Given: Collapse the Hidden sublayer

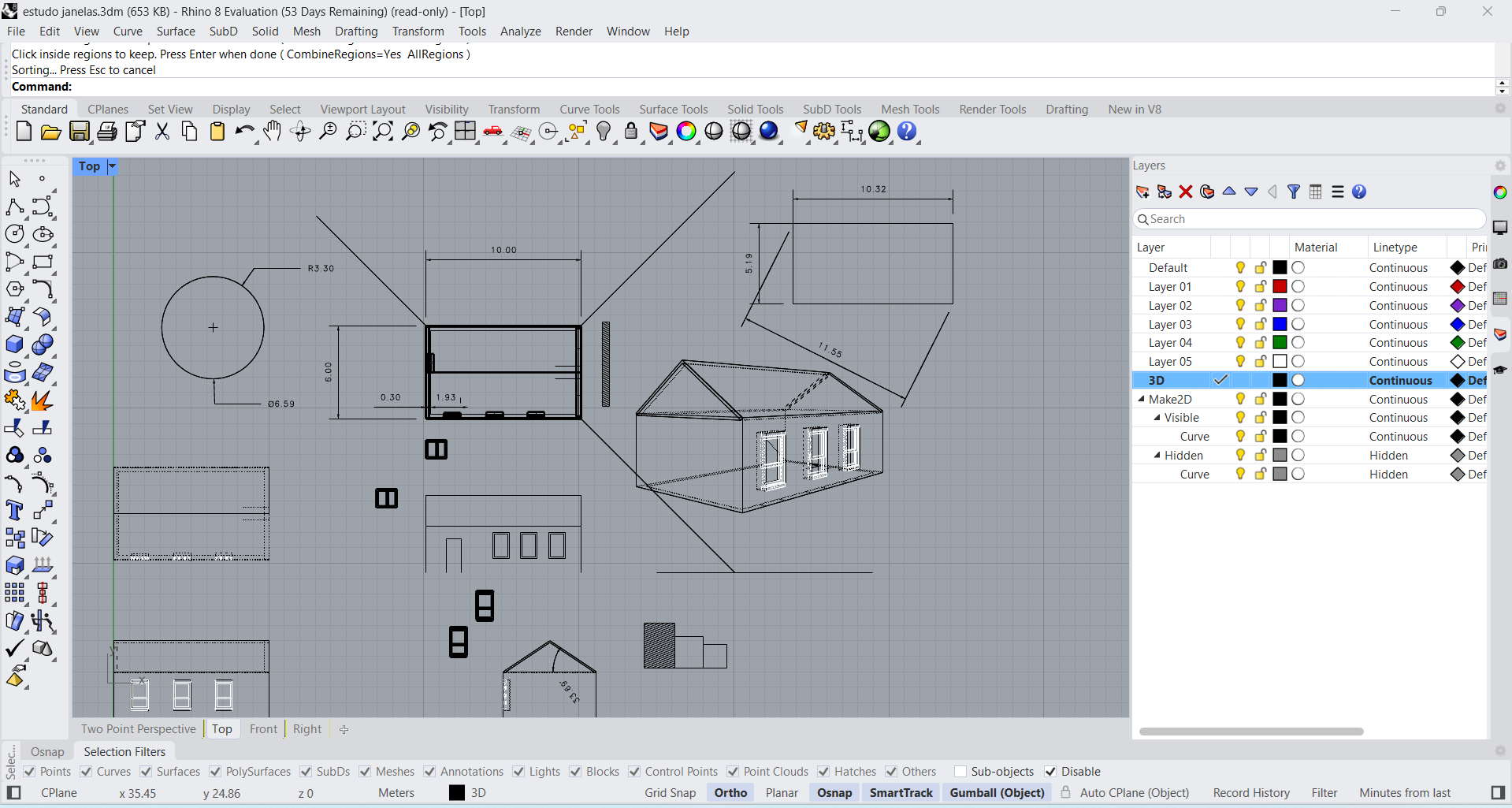Looking at the screenshot, I should [1157, 456].
